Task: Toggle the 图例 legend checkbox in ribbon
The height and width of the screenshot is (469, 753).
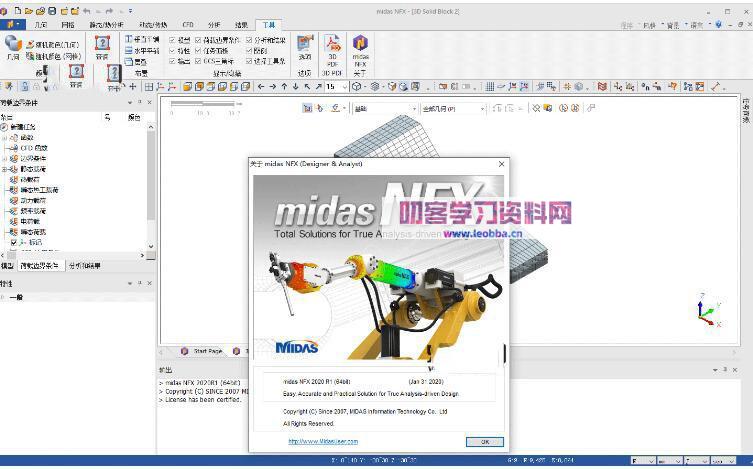Action: click(x=249, y=50)
